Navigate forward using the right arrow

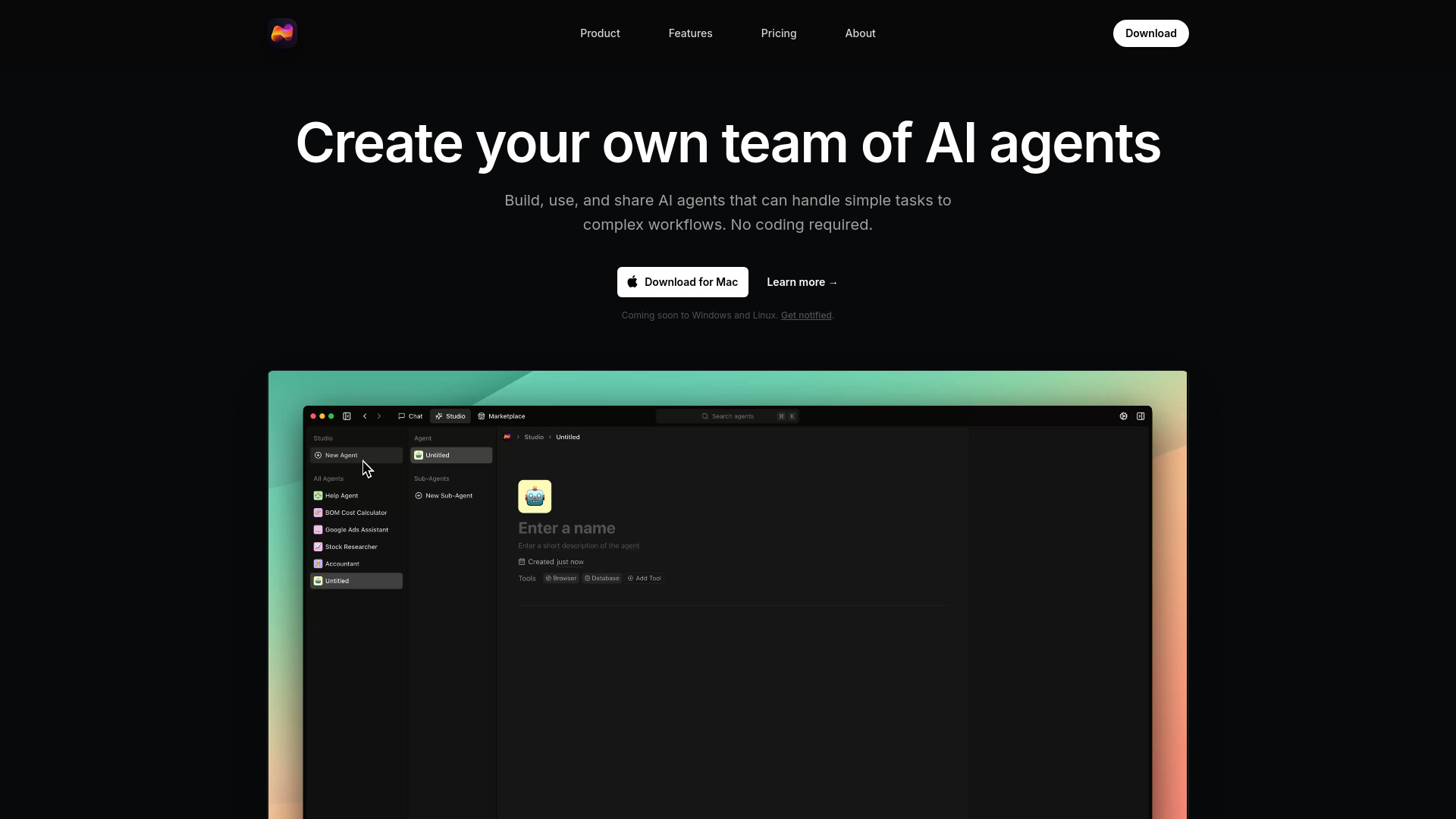click(379, 416)
